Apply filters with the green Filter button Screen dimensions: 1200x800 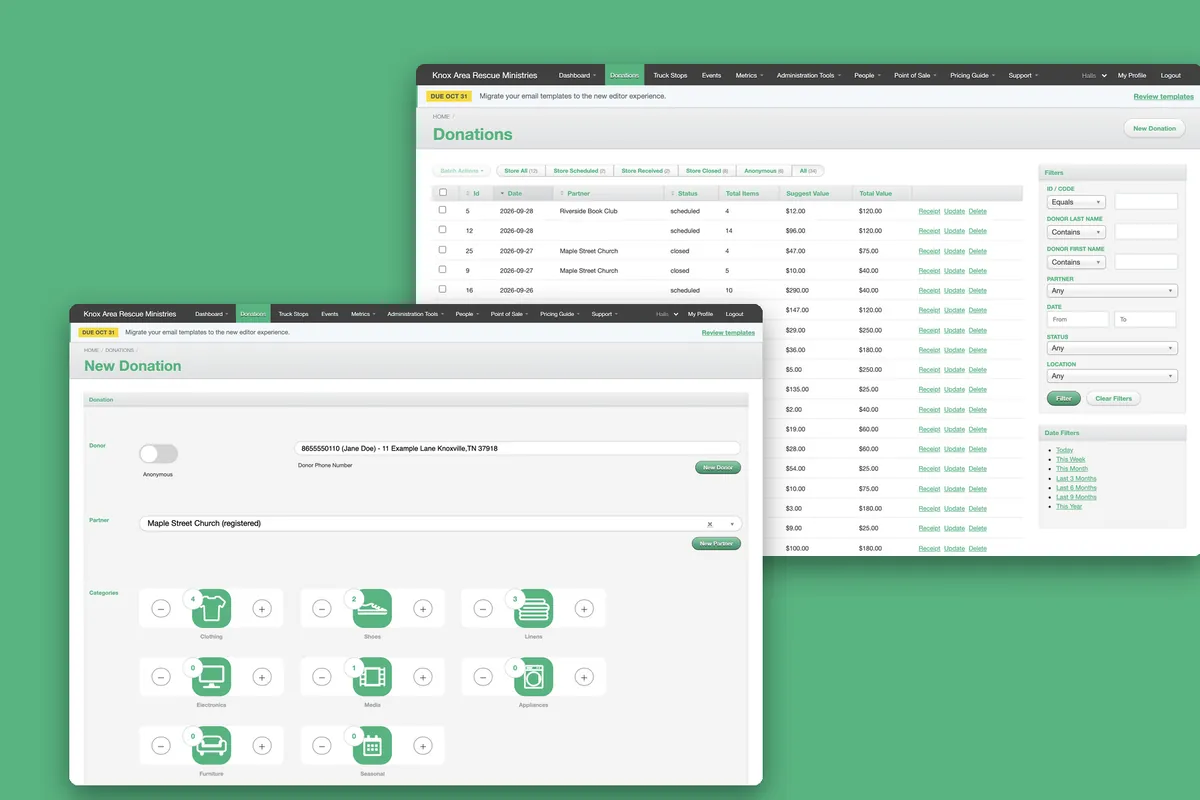[1063, 398]
